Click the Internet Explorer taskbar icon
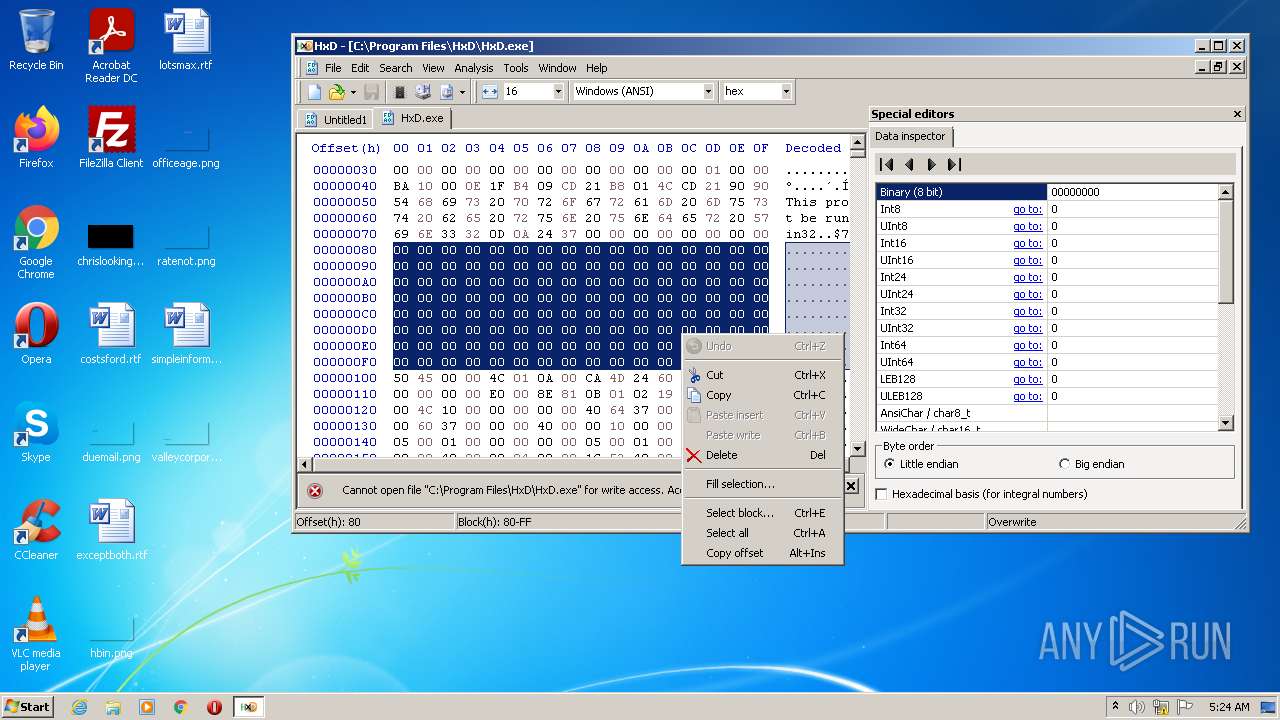 click(79, 707)
